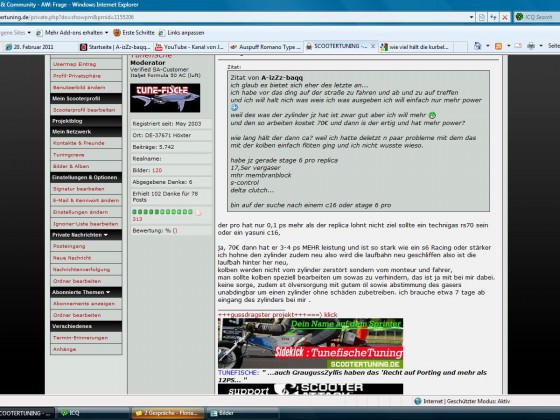
Task: Open the dropdown arrow next to Home icon
Action: pyautogui.click(x=488, y=46)
